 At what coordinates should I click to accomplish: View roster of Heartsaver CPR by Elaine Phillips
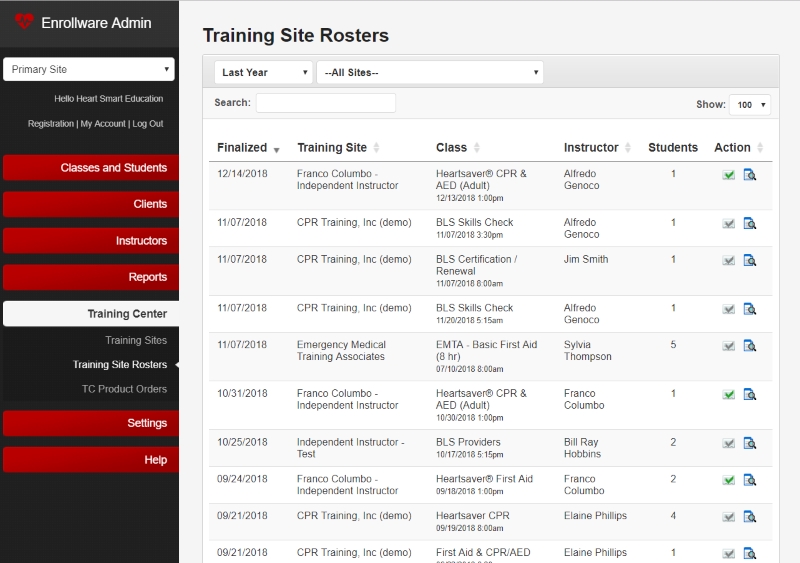(x=749, y=517)
